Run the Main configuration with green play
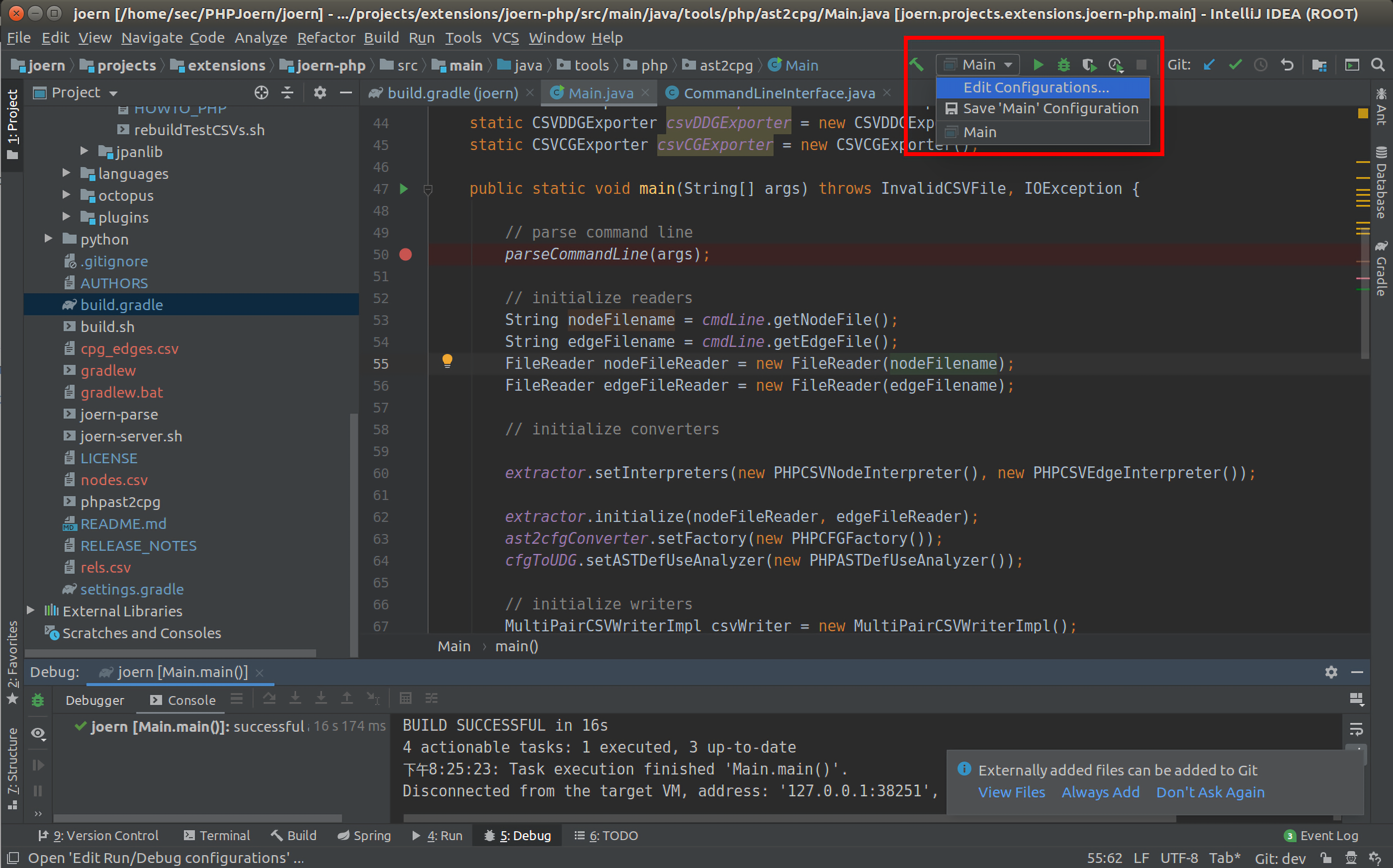Screen dimensions: 1393x868 pyautogui.click(x=1038, y=65)
